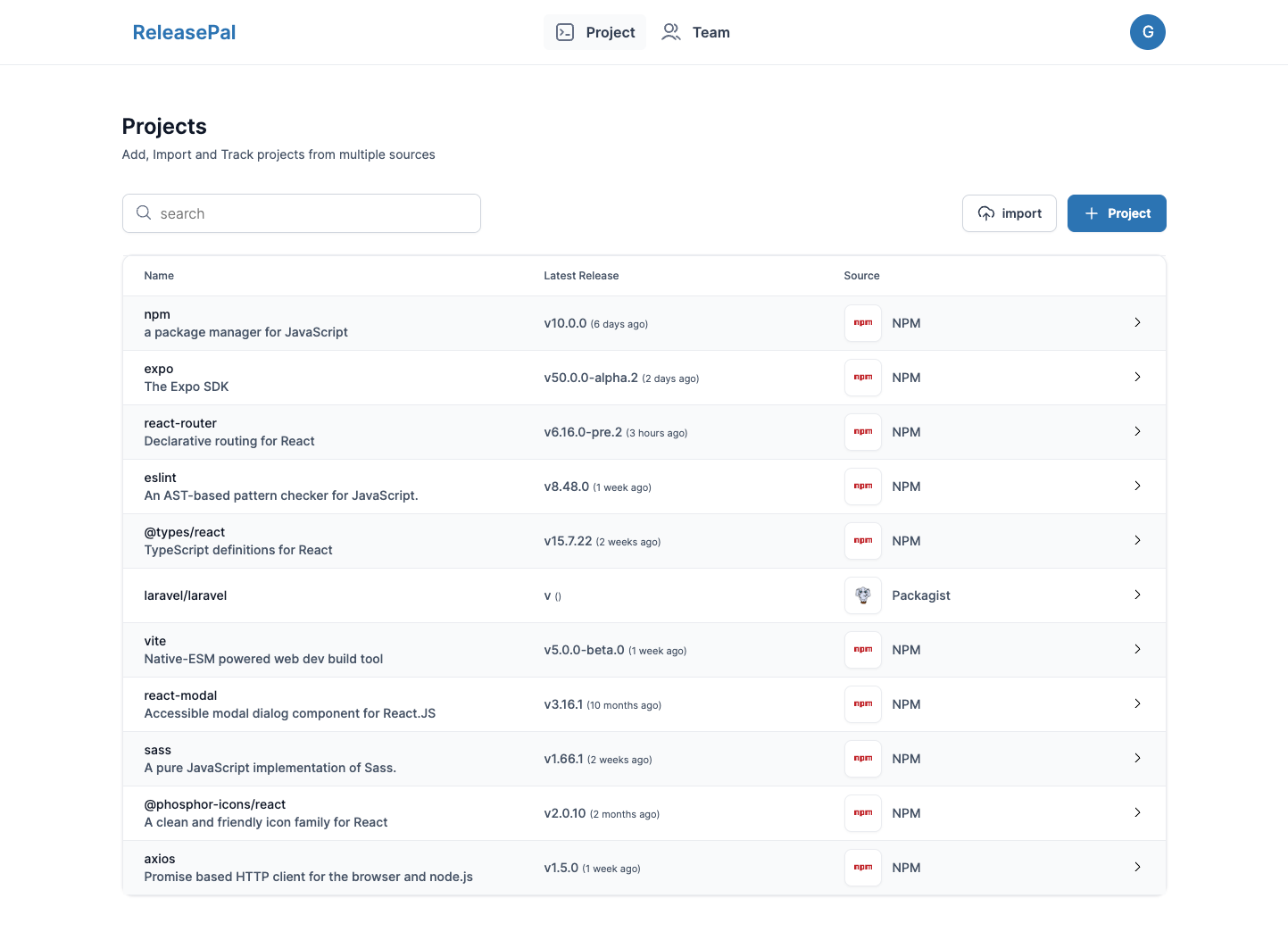1288x940 pixels.
Task: Select the vite project name
Action: tap(155, 641)
